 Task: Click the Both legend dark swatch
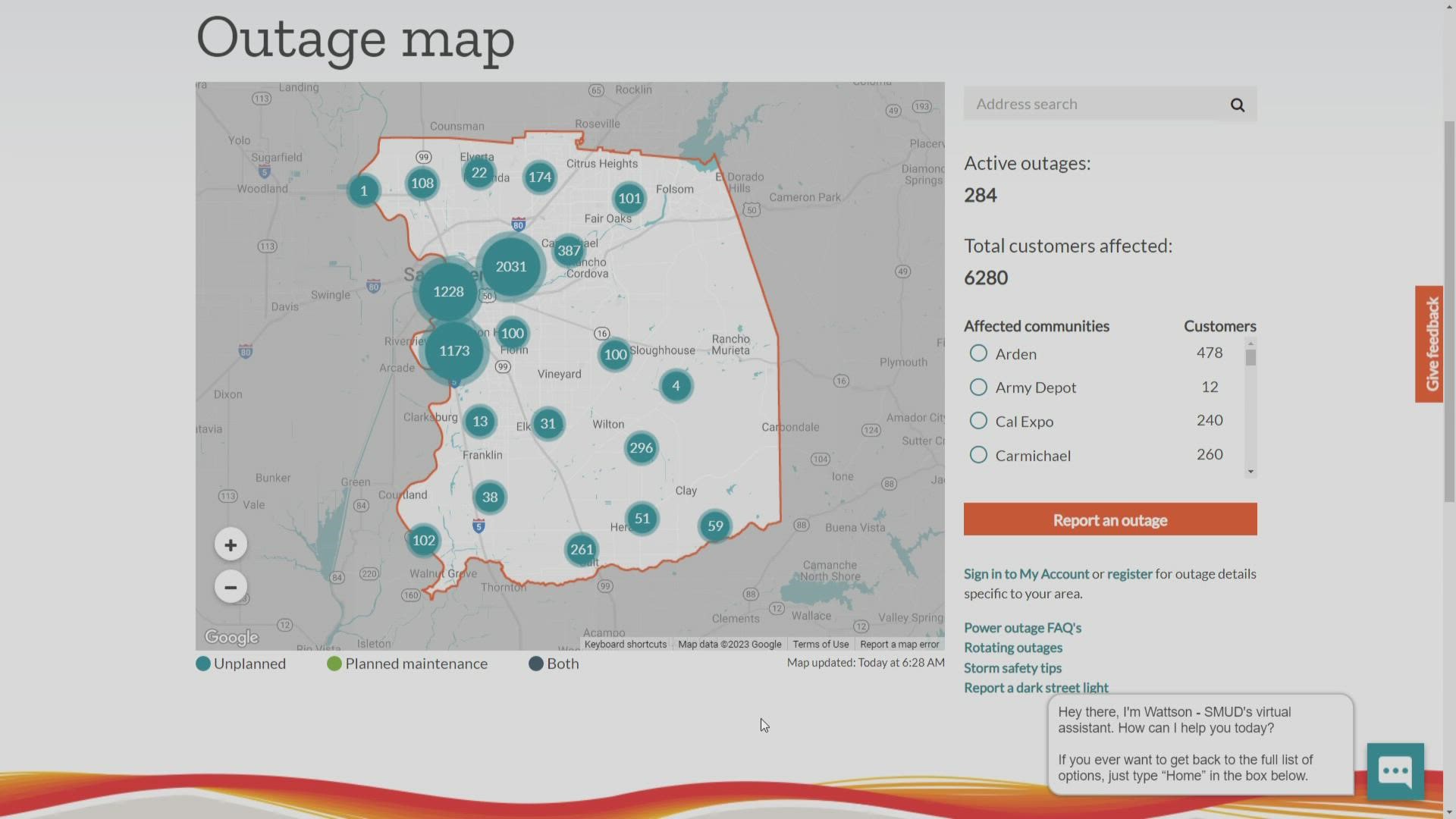coord(536,664)
